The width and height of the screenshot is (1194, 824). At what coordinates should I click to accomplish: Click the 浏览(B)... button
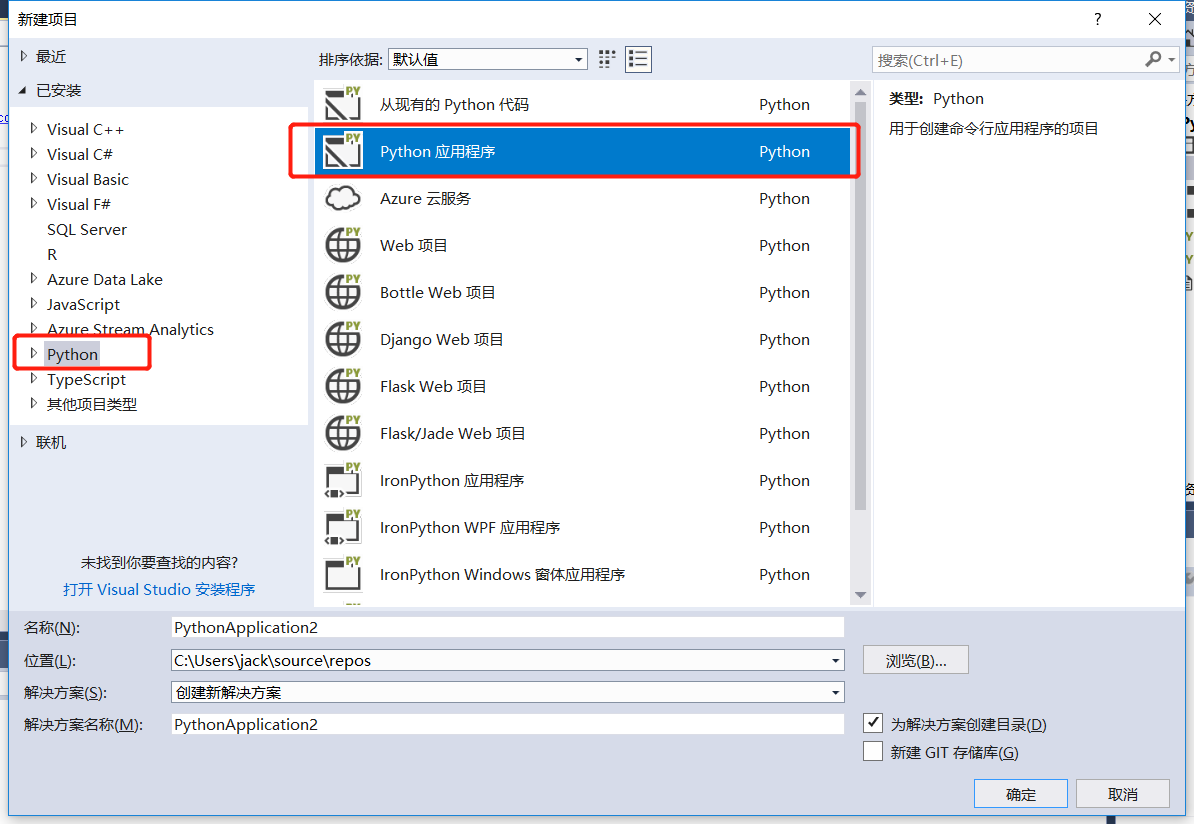tap(915, 660)
